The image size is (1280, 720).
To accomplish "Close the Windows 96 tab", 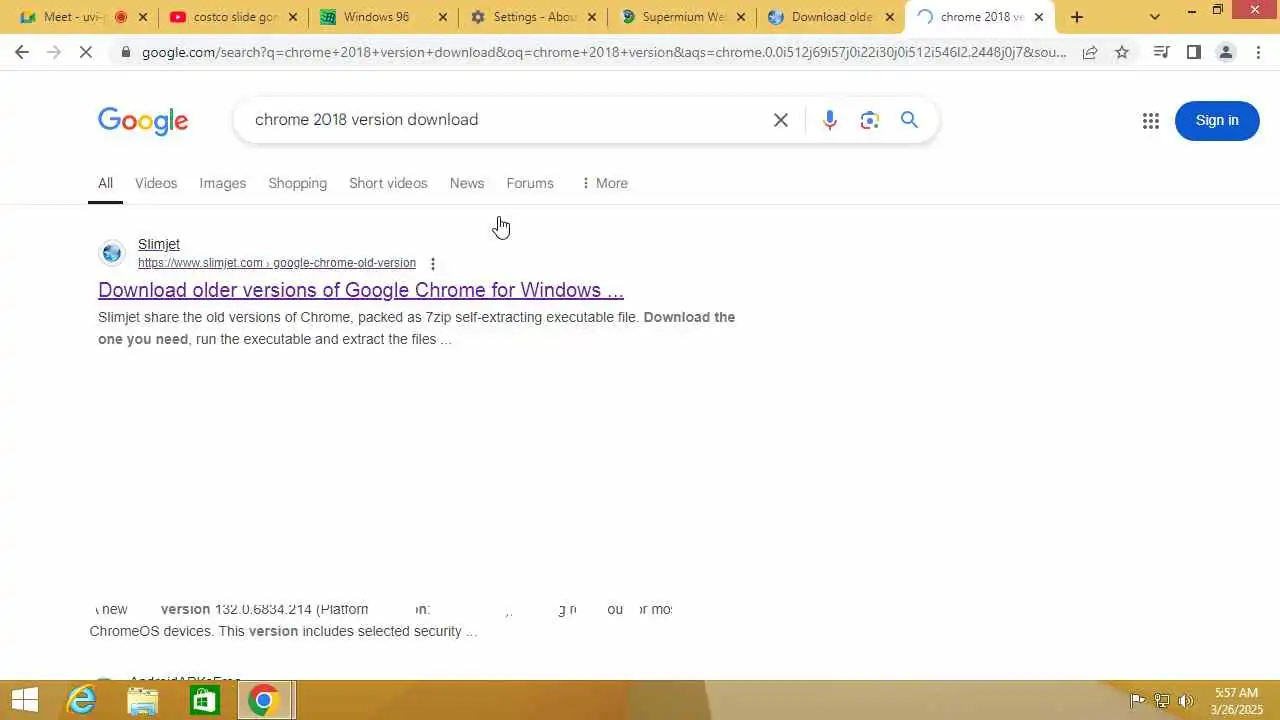I will tap(443, 17).
